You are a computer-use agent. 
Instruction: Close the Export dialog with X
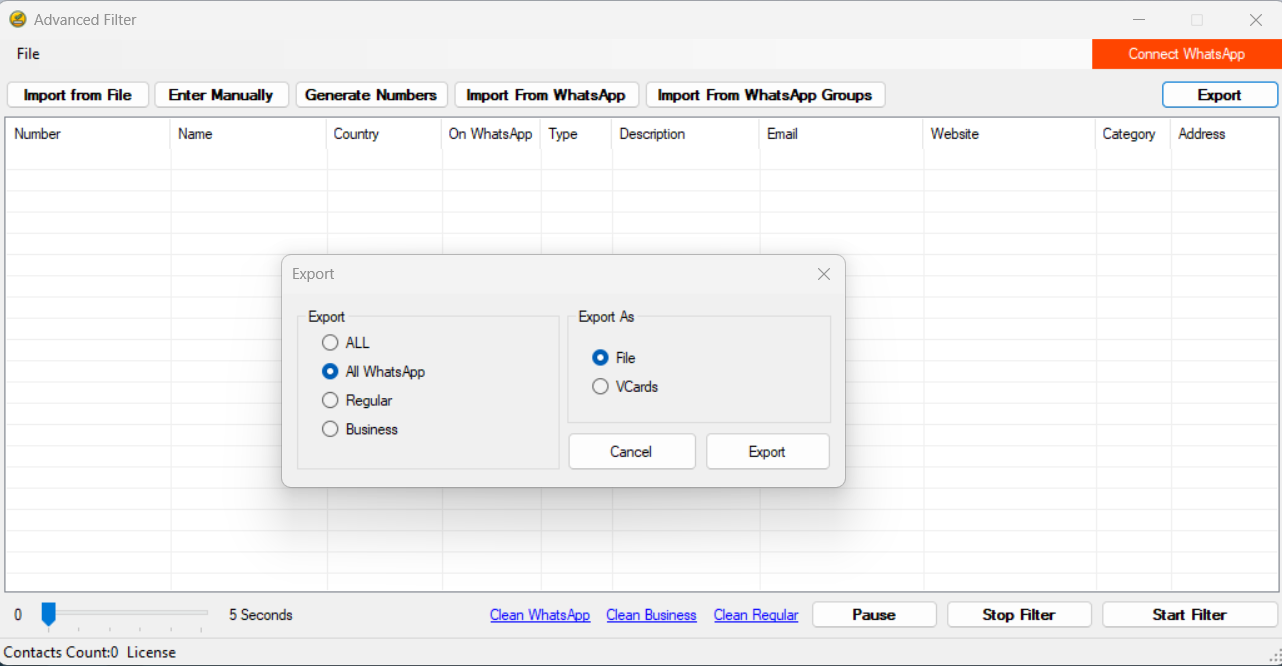(823, 274)
